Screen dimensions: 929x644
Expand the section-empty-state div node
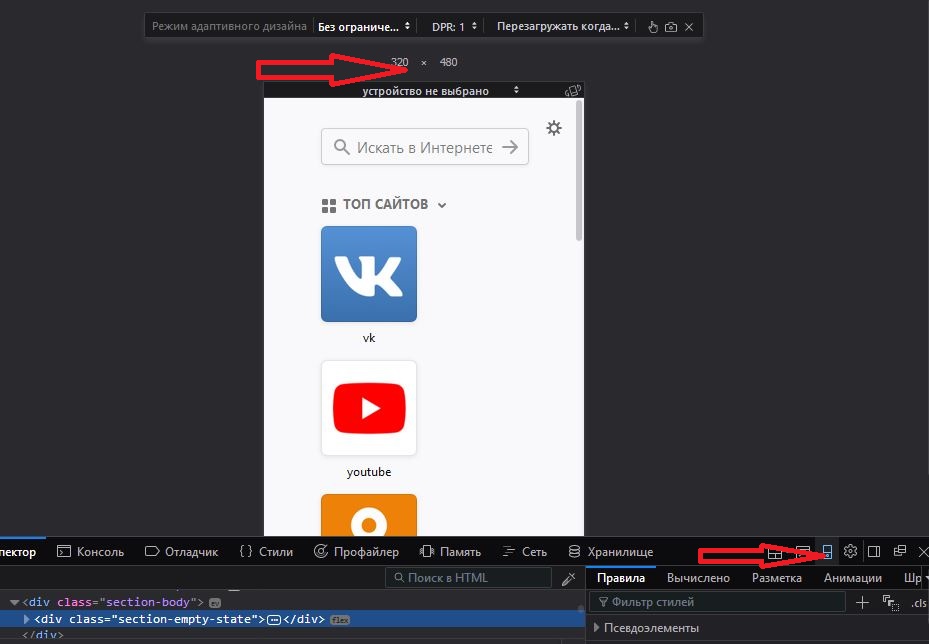[x=26, y=619]
